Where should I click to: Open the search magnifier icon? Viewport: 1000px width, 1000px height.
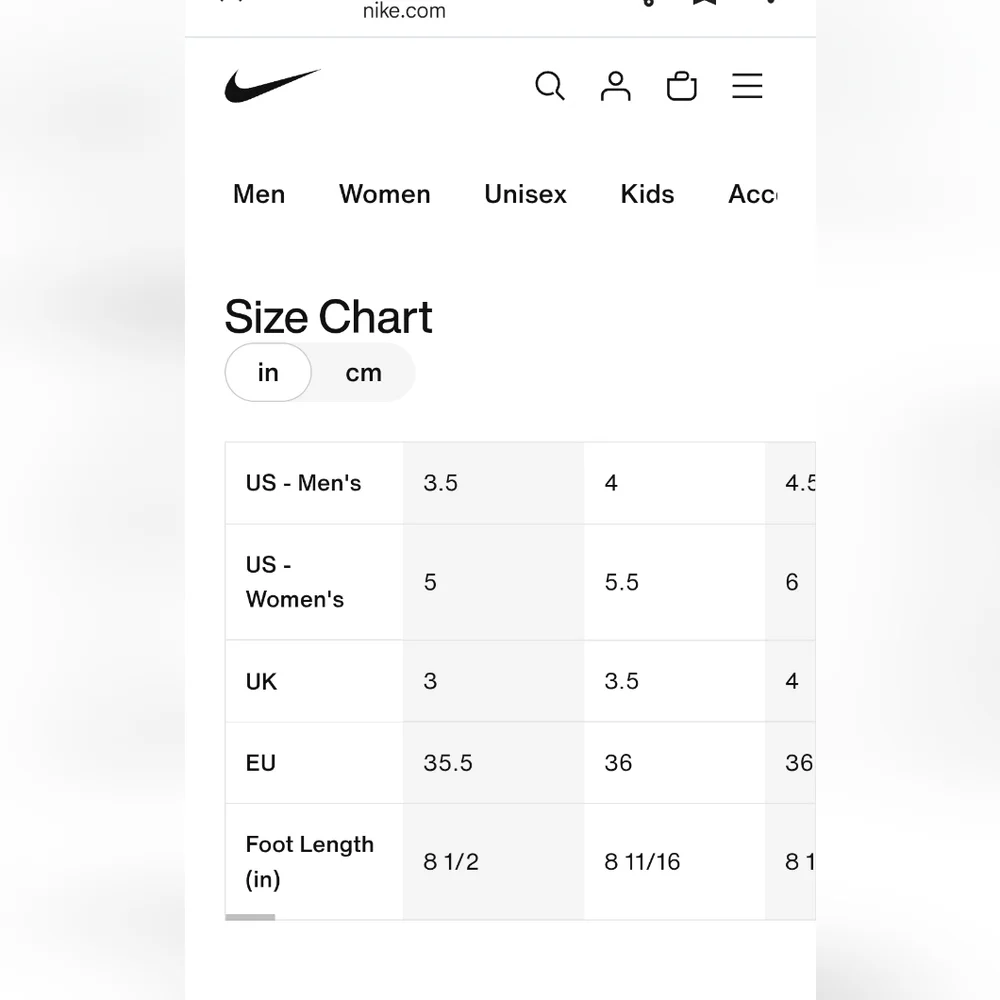click(550, 86)
